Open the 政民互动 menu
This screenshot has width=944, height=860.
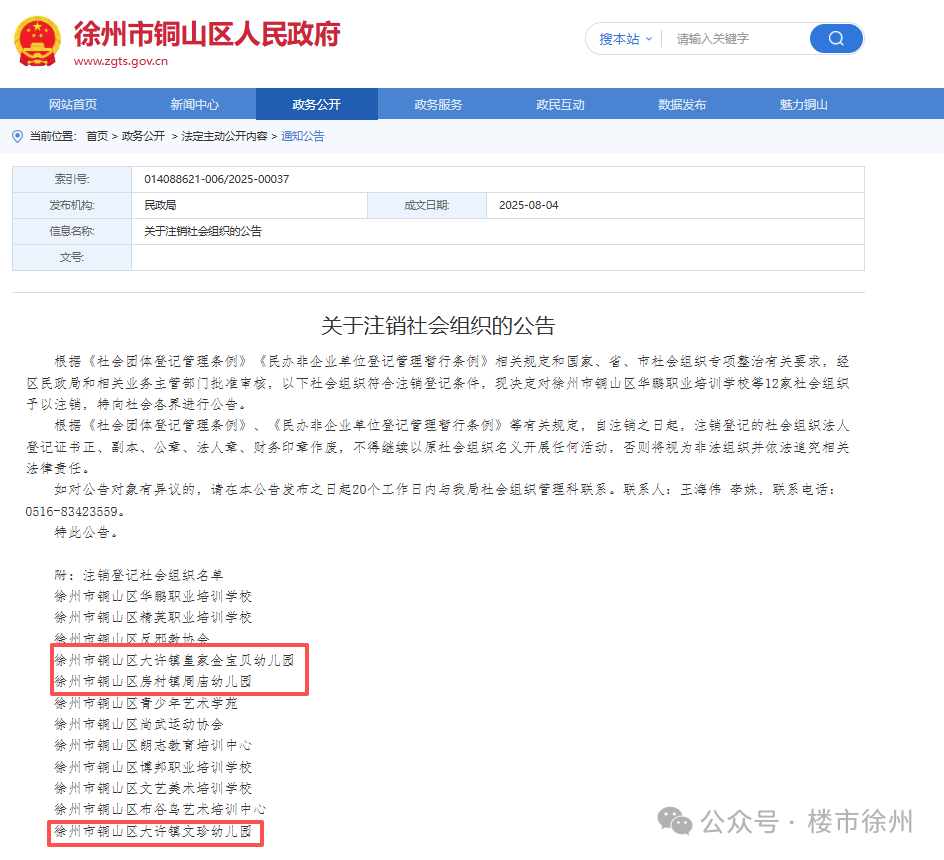pyautogui.click(x=560, y=103)
